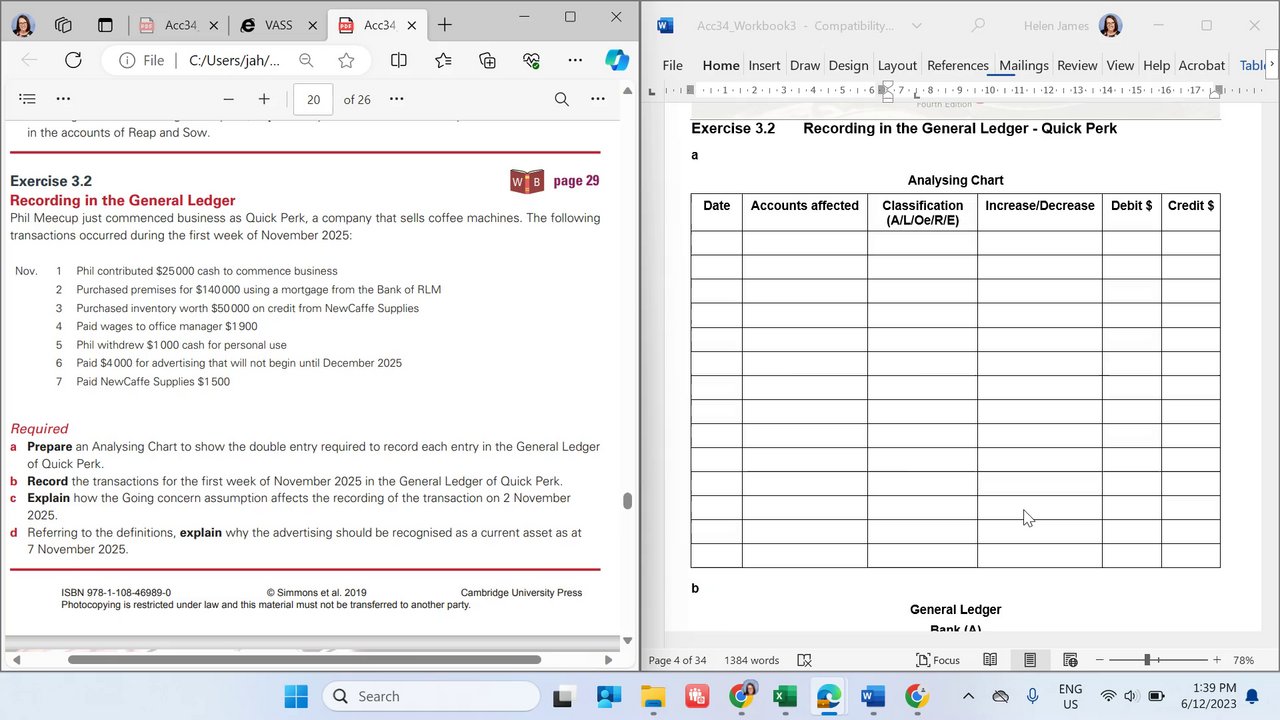The width and height of the screenshot is (1280, 720).
Task: Open Browser essentials heart icon
Action: tap(531, 60)
